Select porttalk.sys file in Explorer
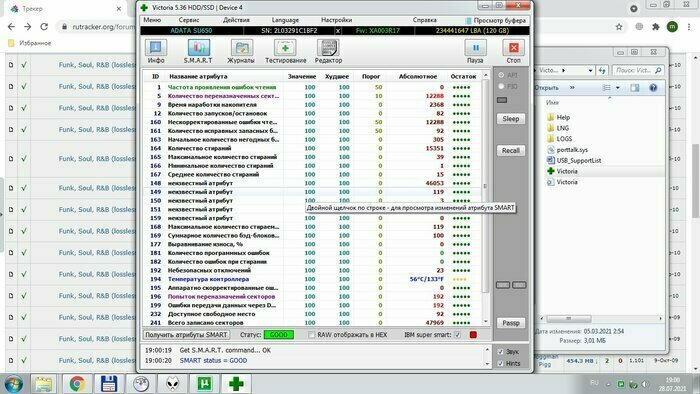 567,149
